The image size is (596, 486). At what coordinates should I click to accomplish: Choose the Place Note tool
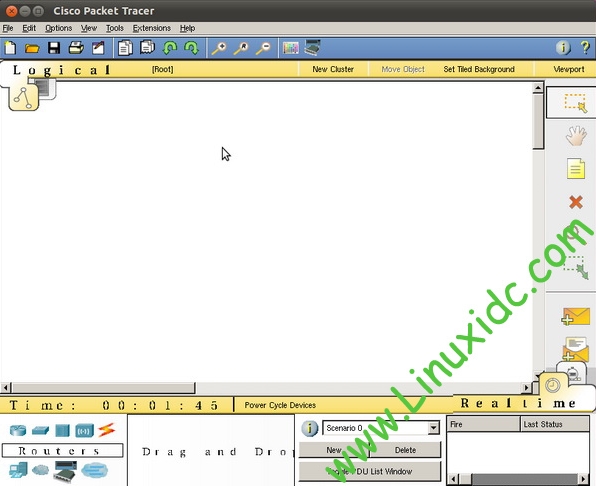(576, 168)
